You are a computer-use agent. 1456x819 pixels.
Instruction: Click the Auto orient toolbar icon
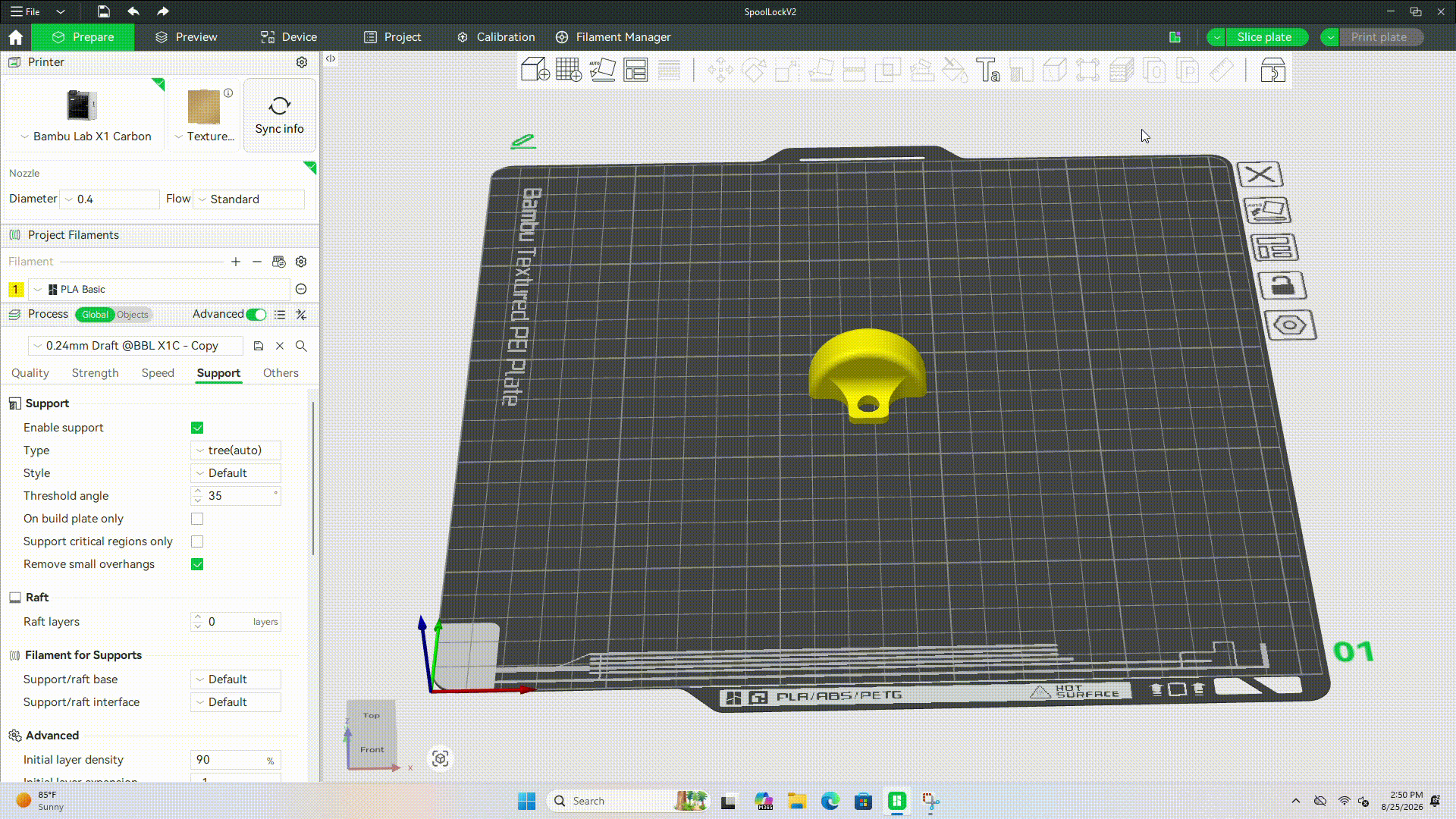602,70
